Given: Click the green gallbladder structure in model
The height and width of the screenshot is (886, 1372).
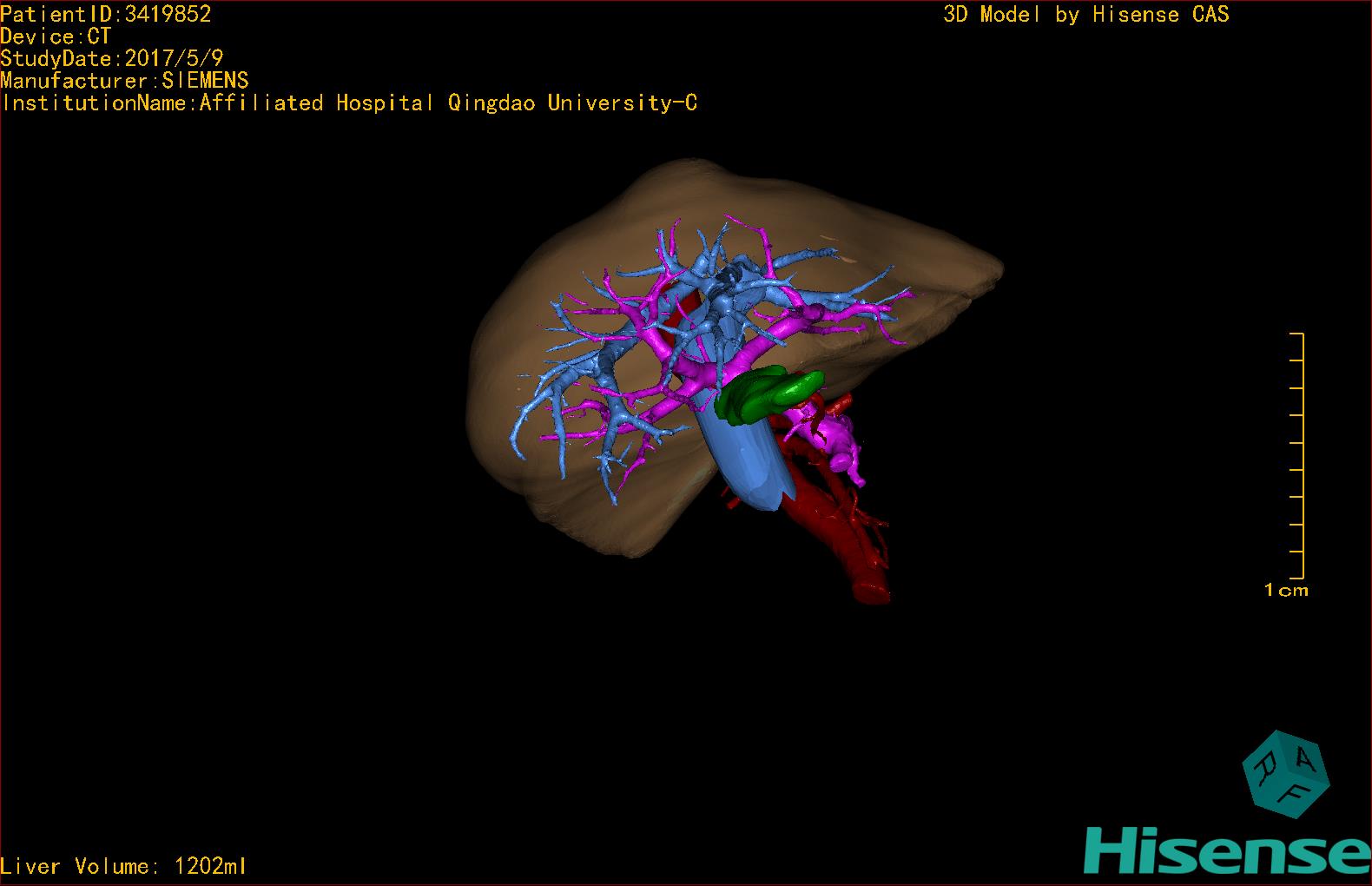Looking at the screenshot, I should [x=768, y=395].
